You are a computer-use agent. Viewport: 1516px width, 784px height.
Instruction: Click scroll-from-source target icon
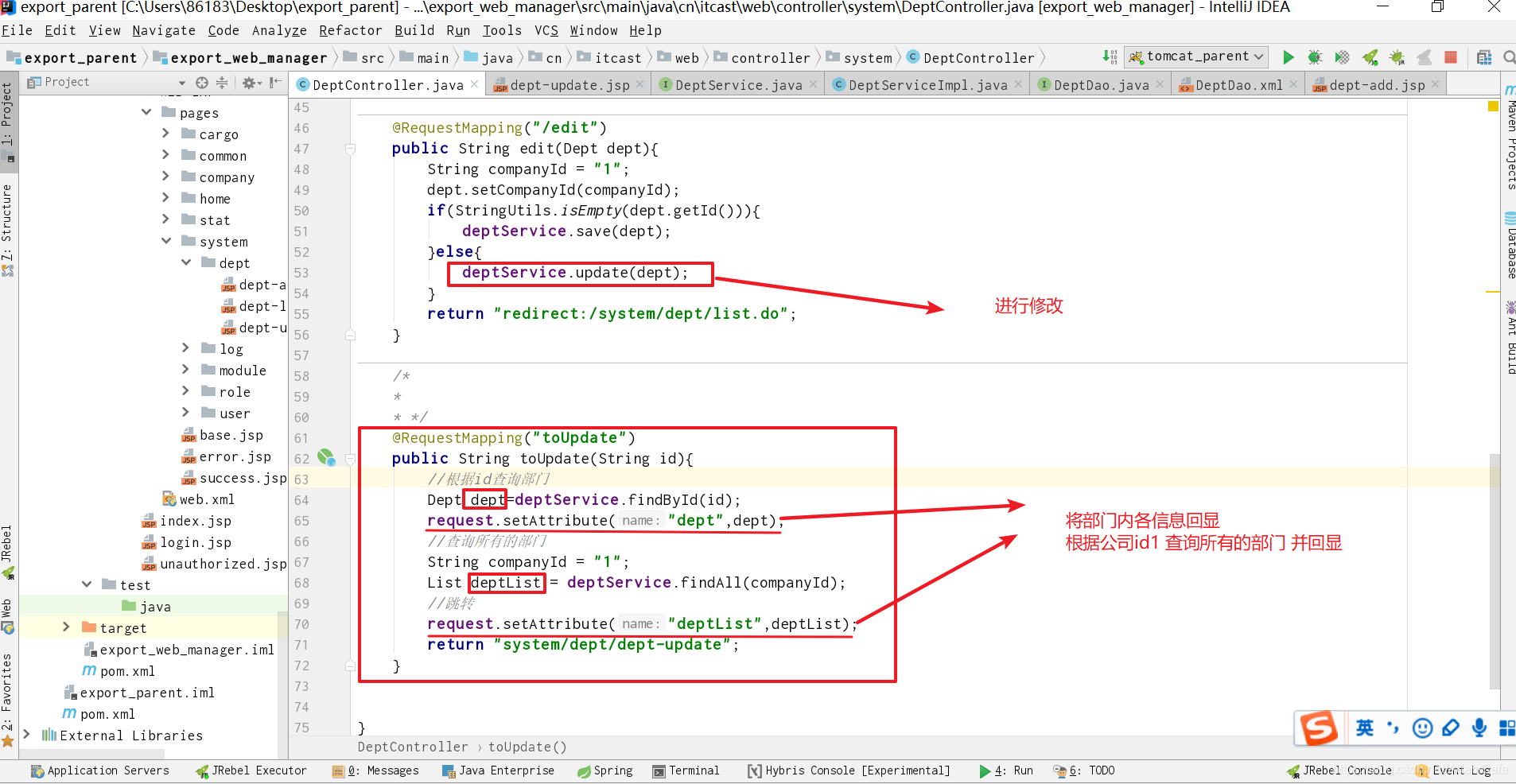click(202, 83)
